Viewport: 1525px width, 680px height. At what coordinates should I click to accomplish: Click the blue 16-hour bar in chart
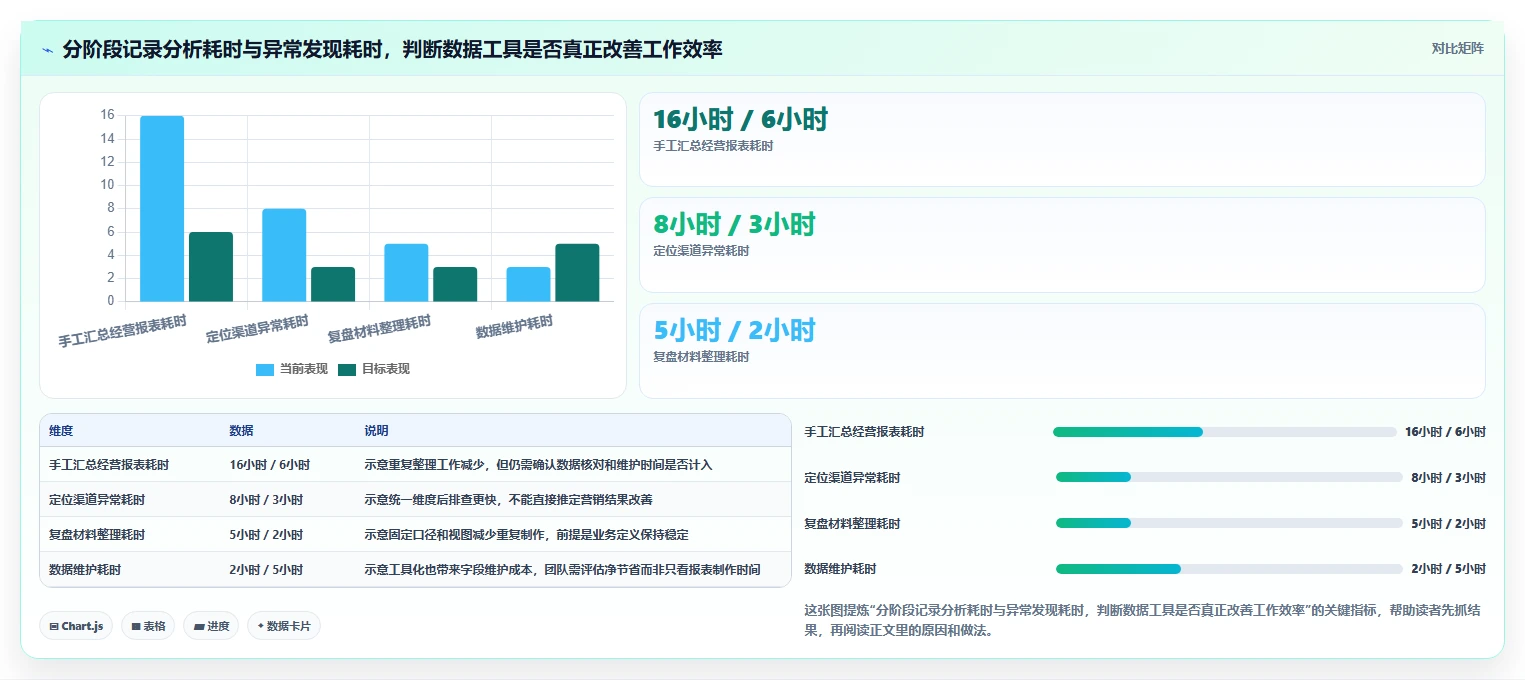(162, 208)
